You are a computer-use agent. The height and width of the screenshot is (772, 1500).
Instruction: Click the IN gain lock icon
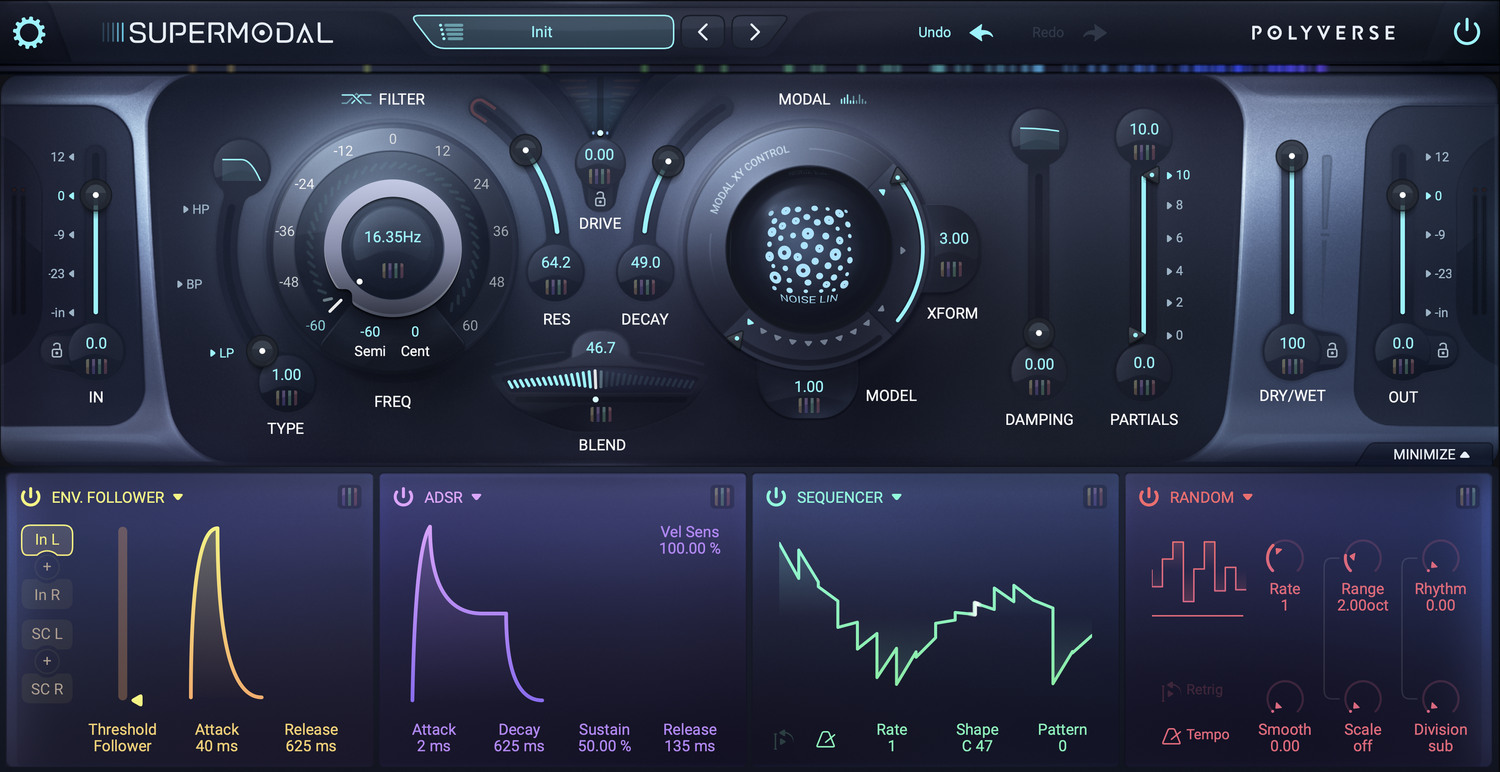click(x=56, y=350)
